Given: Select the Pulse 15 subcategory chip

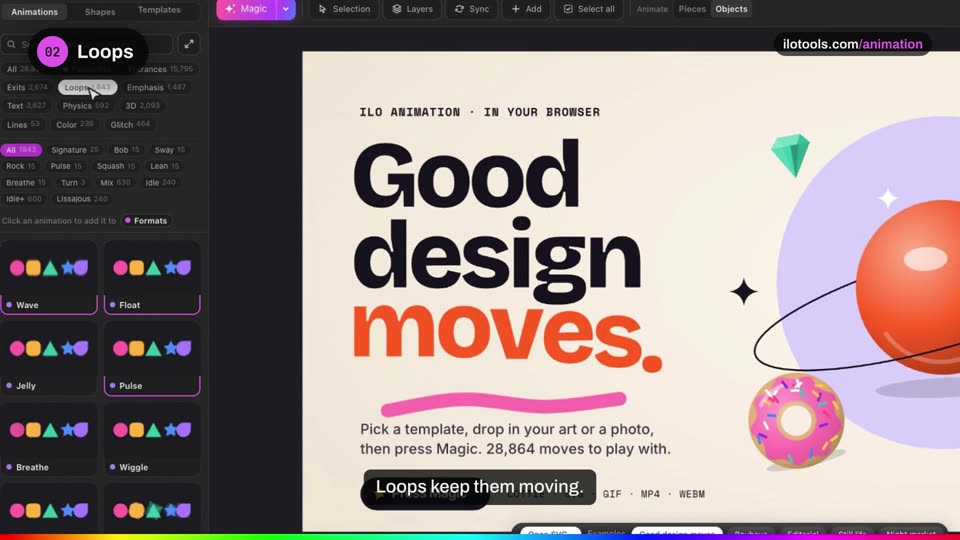Looking at the screenshot, I should tap(66, 166).
